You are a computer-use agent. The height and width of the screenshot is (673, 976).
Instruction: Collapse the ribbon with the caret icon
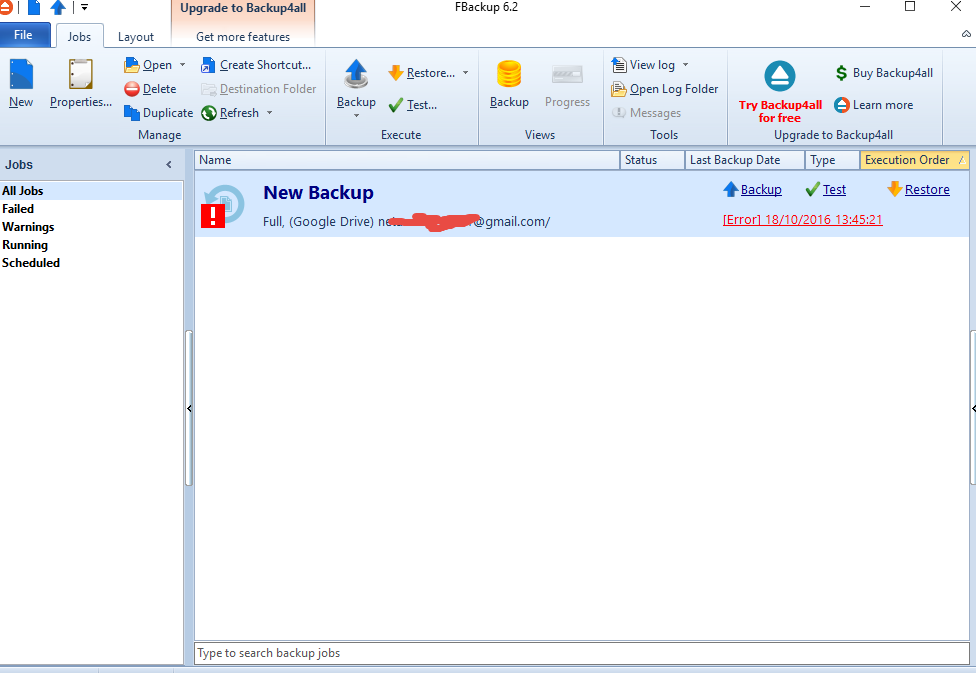pos(966,34)
